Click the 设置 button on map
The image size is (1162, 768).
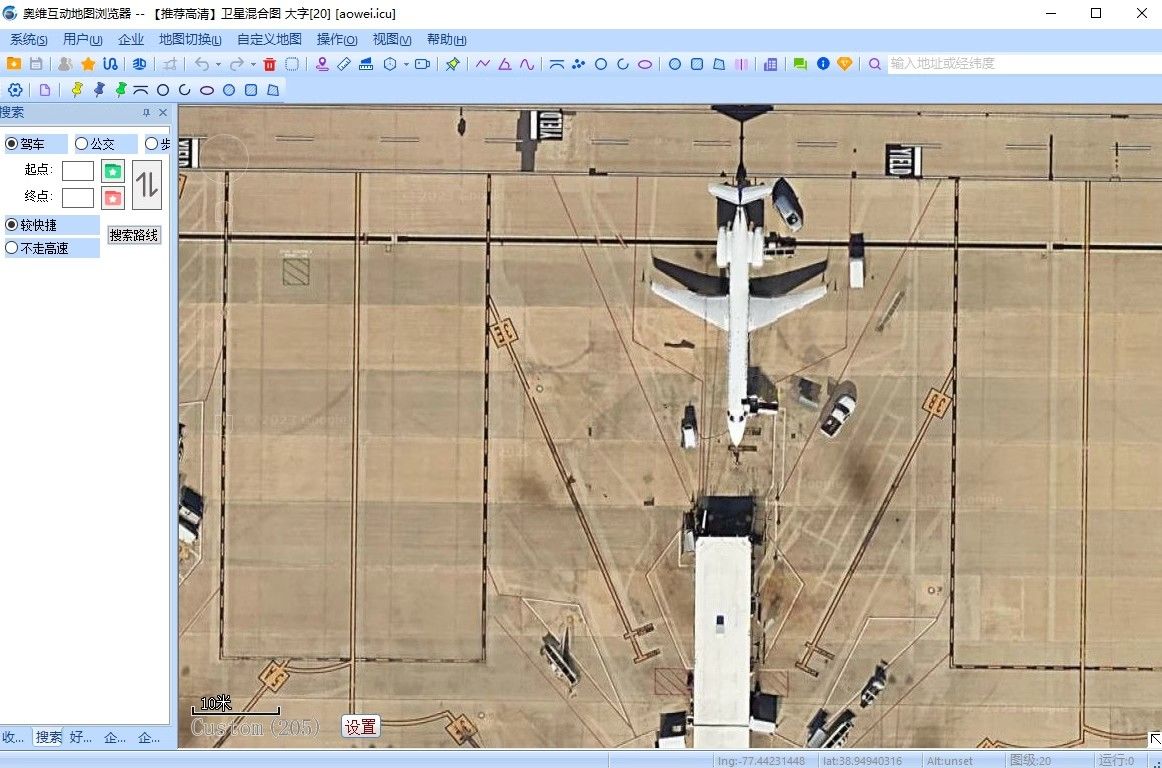point(360,727)
